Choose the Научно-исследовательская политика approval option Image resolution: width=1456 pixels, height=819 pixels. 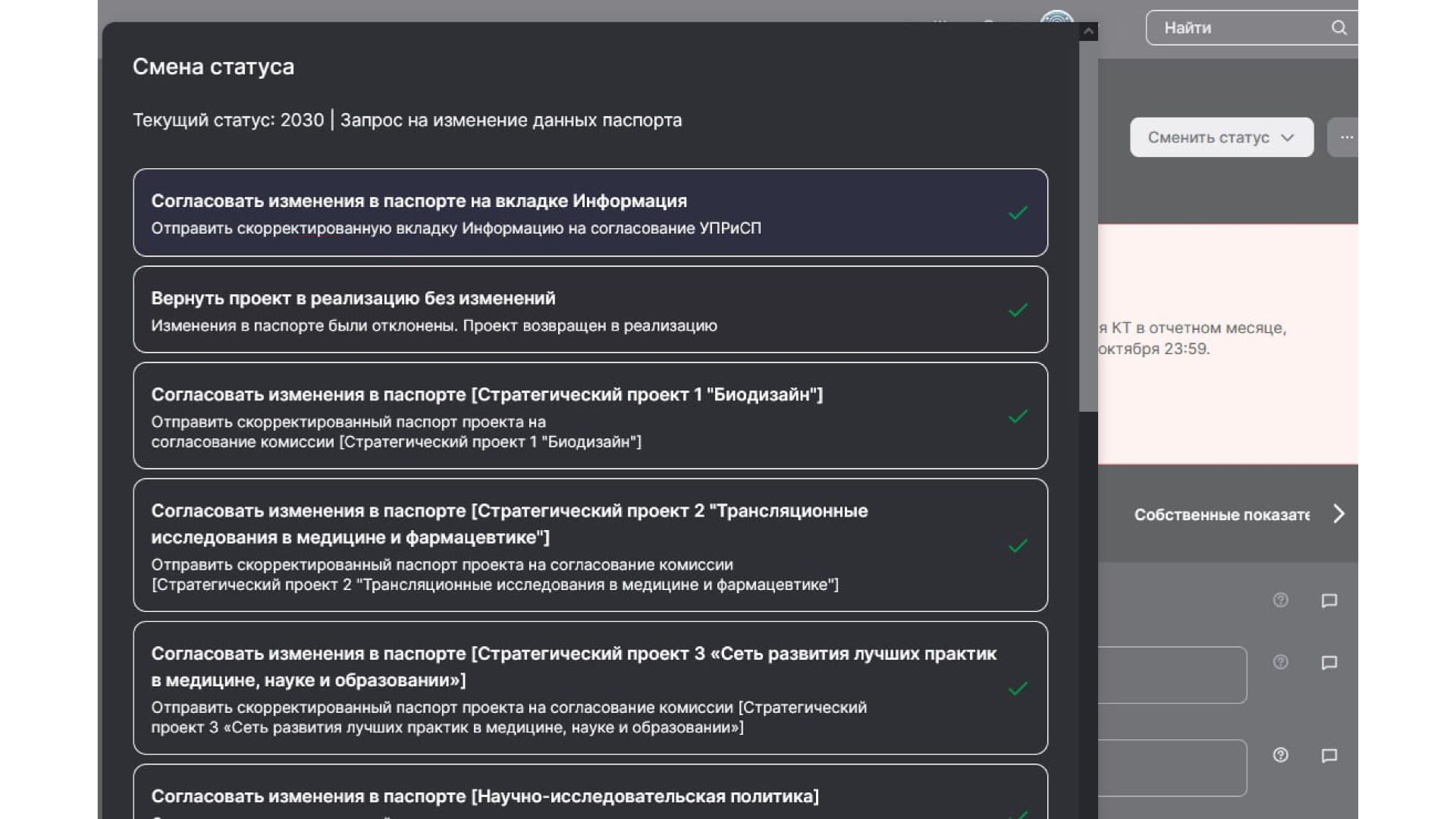pyautogui.click(x=590, y=792)
